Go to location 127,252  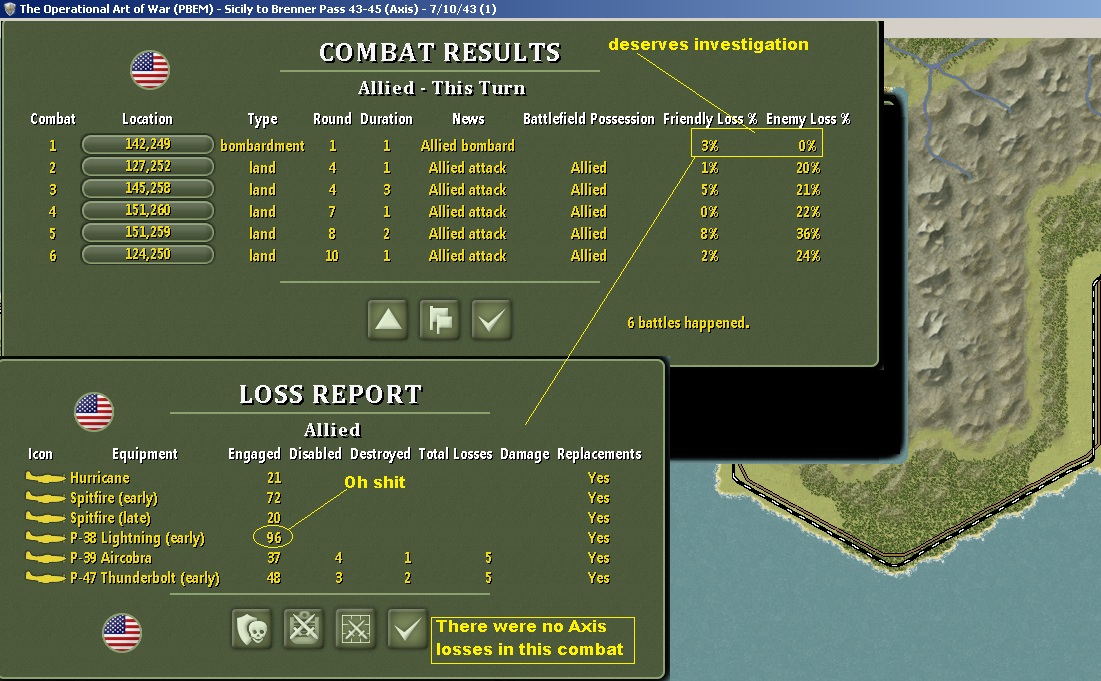pyautogui.click(x=147, y=166)
